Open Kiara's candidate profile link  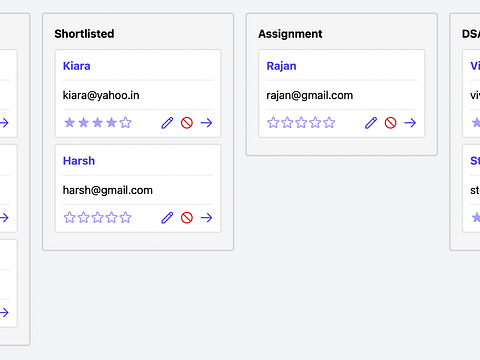click(77, 66)
